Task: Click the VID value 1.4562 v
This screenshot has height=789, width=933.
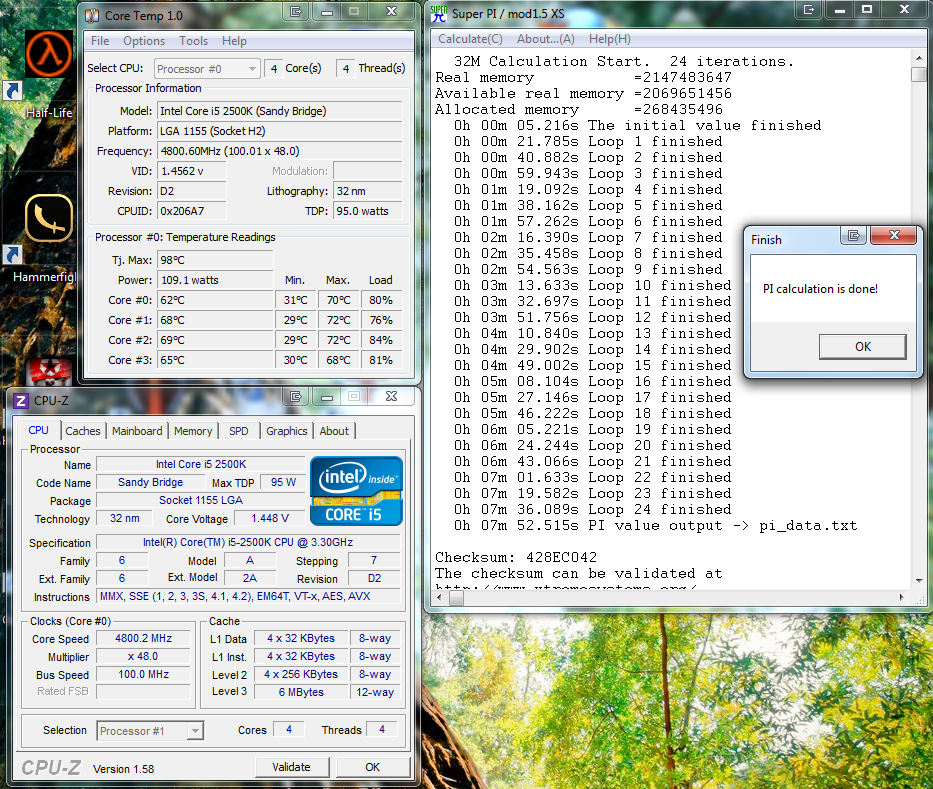Action: pos(192,171)
